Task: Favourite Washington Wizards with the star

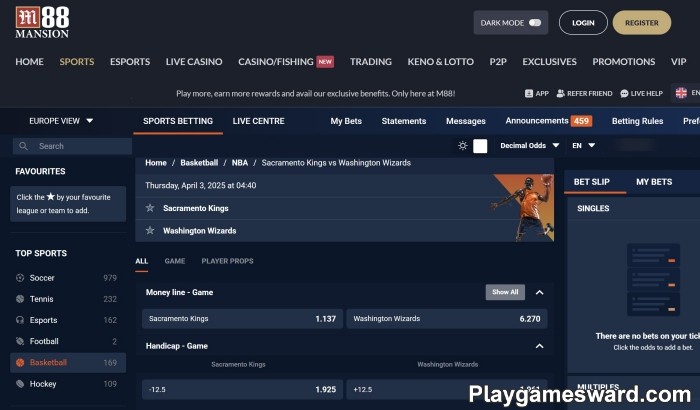Action: click(x=150, y=231)
